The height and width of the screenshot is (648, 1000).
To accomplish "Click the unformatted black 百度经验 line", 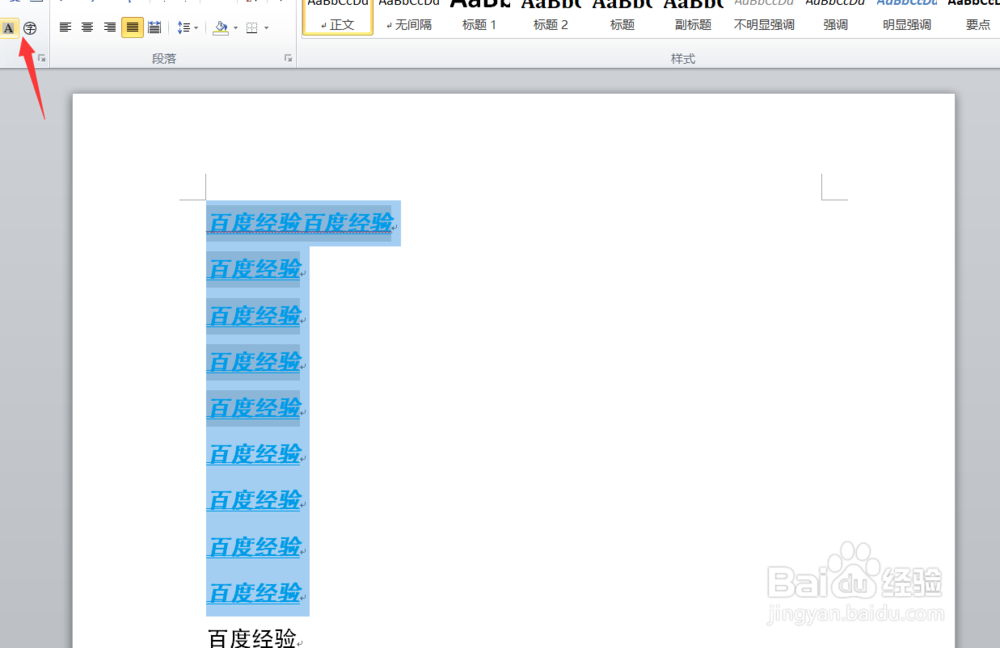I will click(x=253, y=638).
